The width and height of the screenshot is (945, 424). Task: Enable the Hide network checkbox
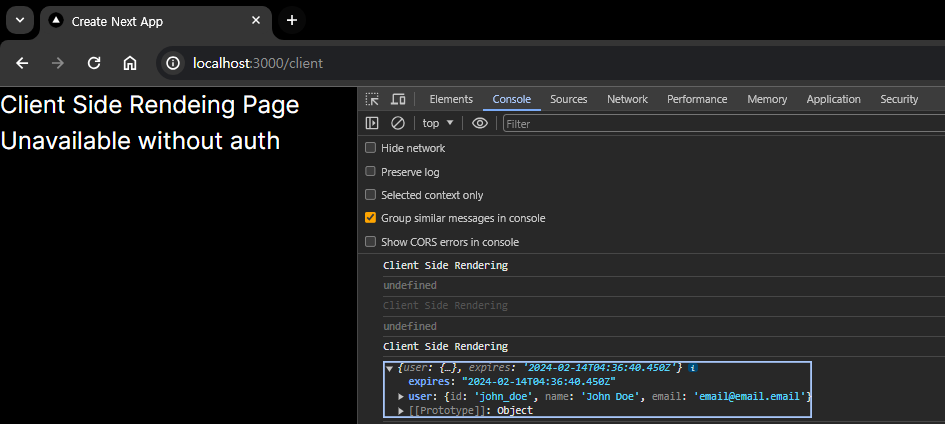(370, 148)
